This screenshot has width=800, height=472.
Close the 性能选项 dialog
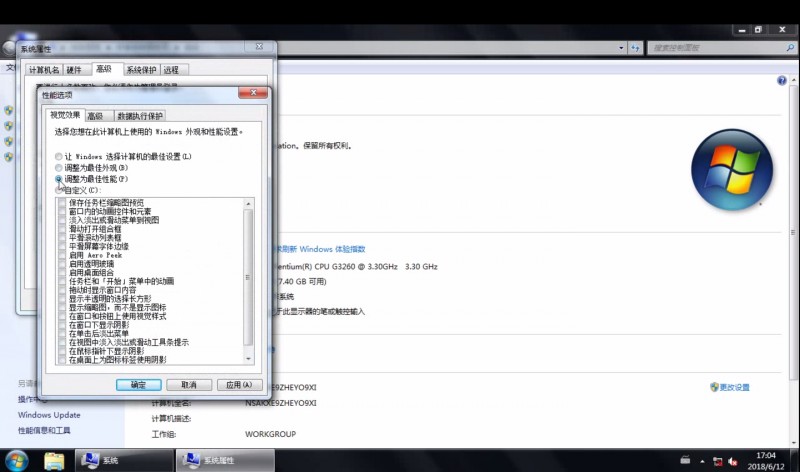[253, 92]
